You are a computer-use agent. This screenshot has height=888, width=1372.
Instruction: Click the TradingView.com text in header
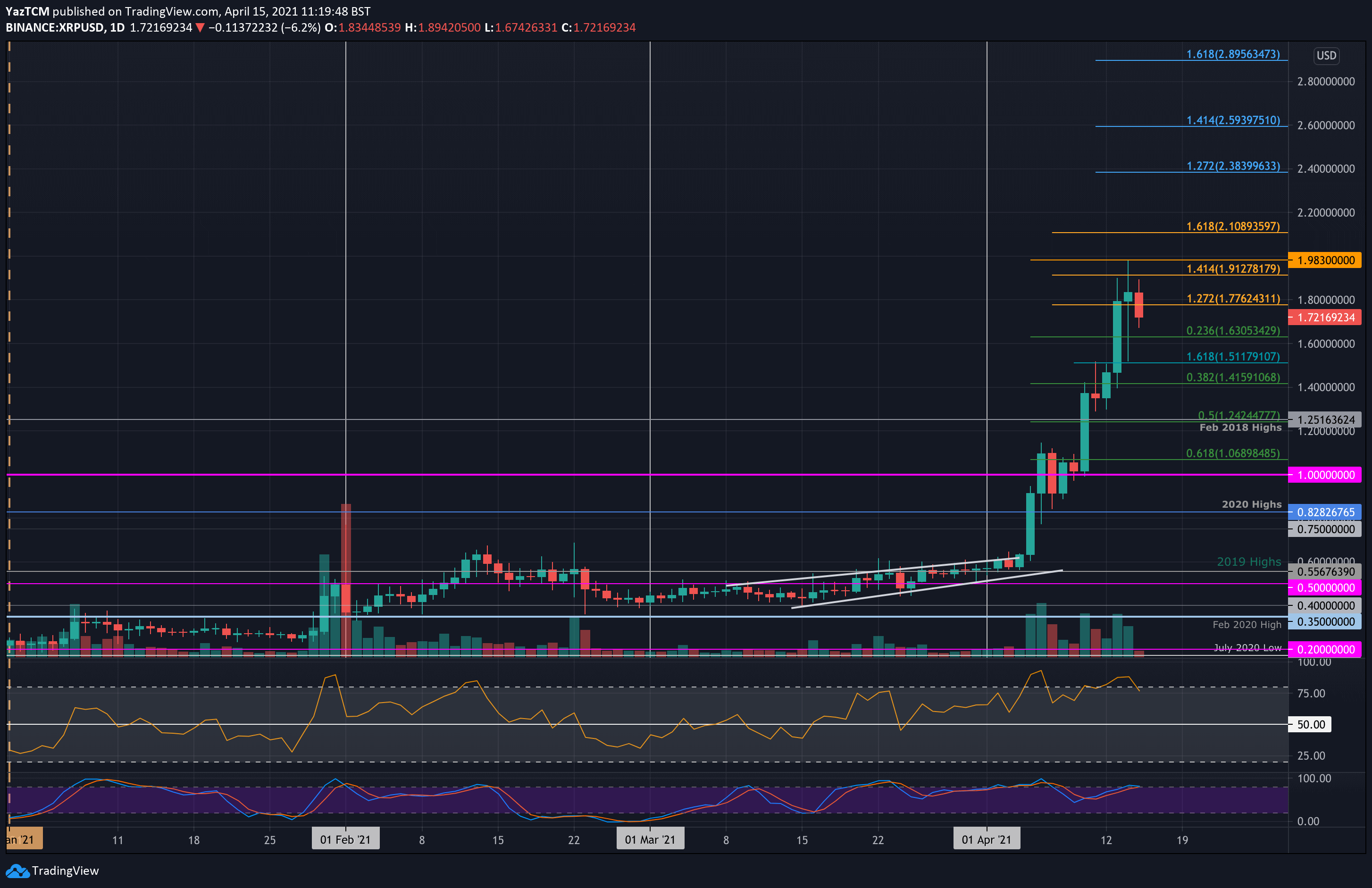click(x=172, y=11)
